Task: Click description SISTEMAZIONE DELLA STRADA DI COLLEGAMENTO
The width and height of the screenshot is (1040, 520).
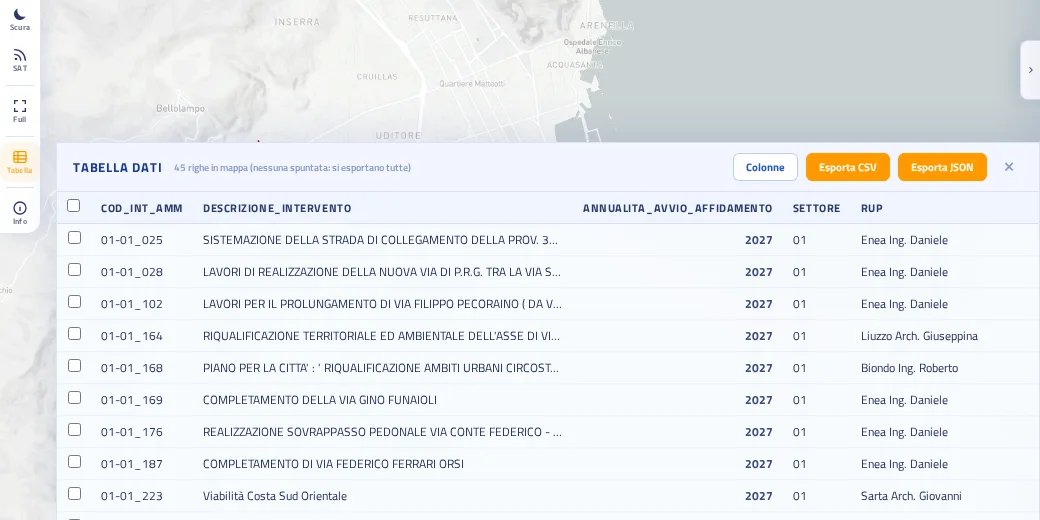Action: [x=381, y=240]
